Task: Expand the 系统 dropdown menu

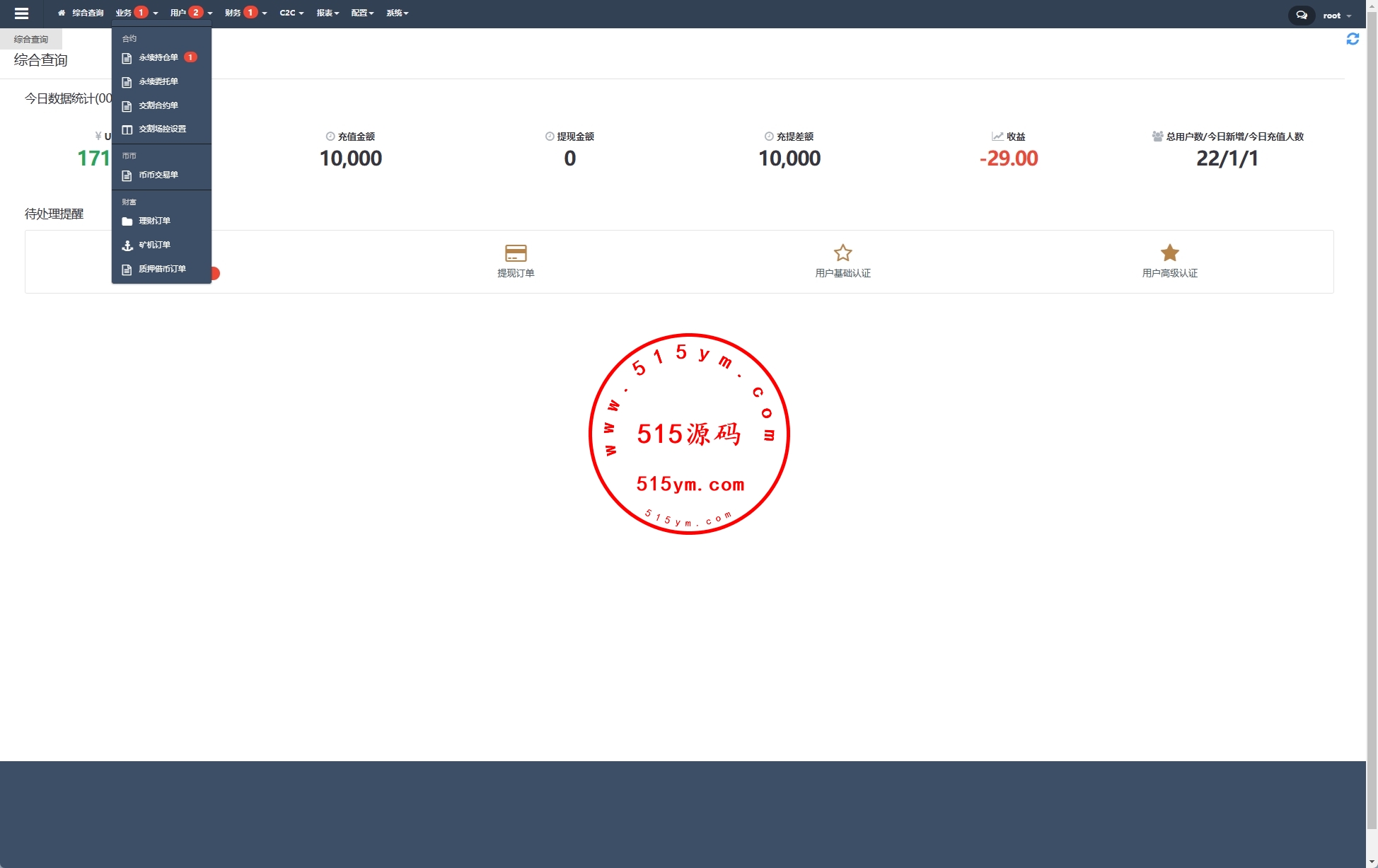Action: point(397,13)
